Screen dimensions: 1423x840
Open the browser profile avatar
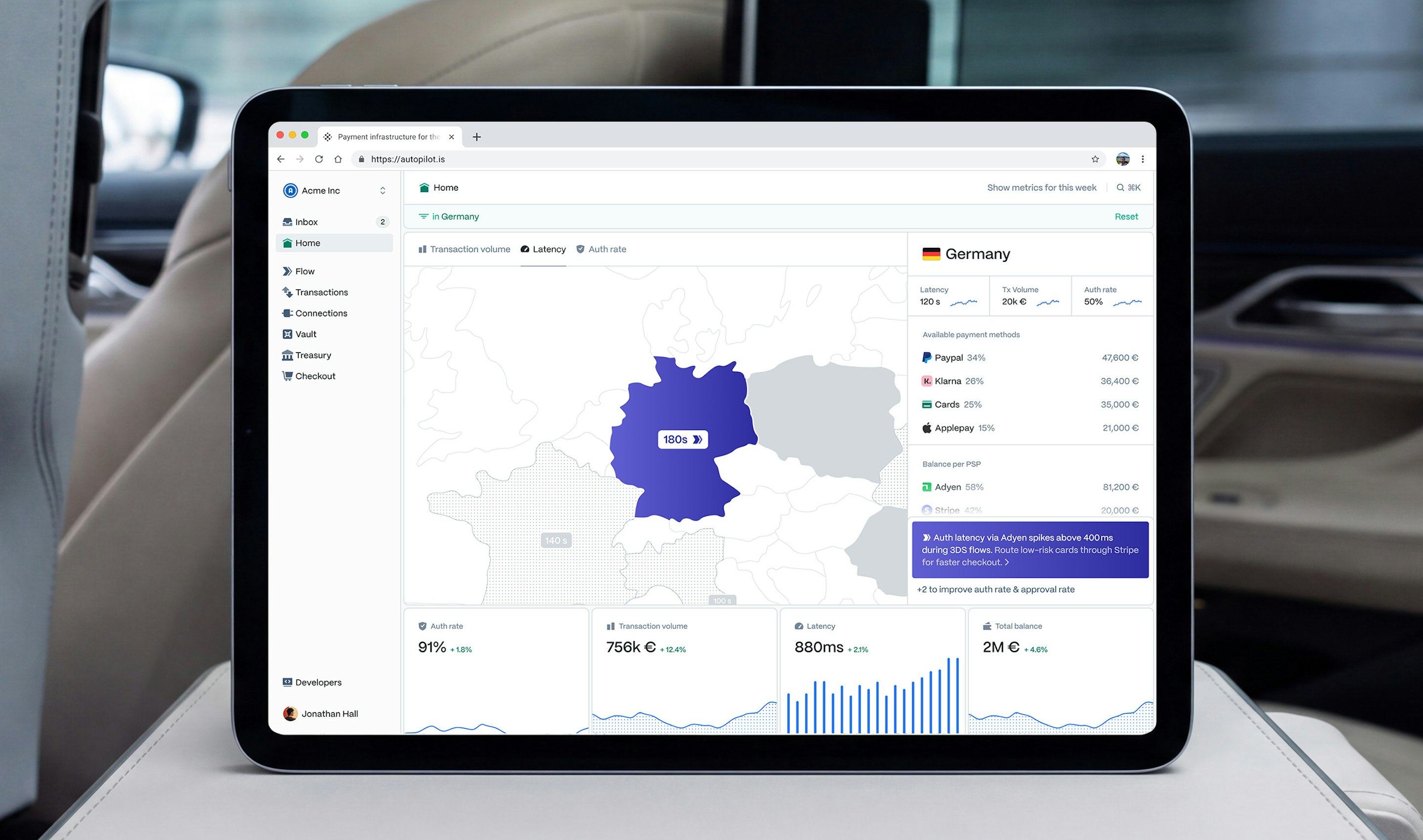(x=1122, y=159)
